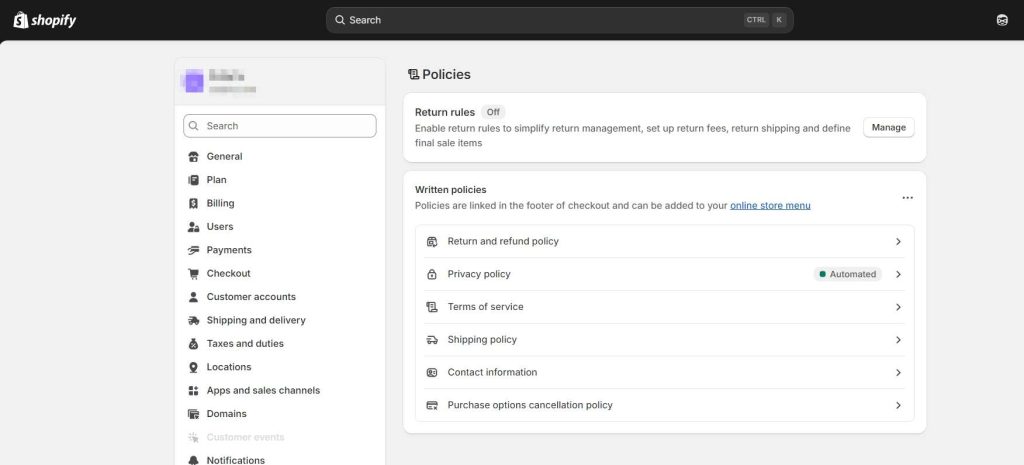Click the Billing receipt icon

pos(193,204)
